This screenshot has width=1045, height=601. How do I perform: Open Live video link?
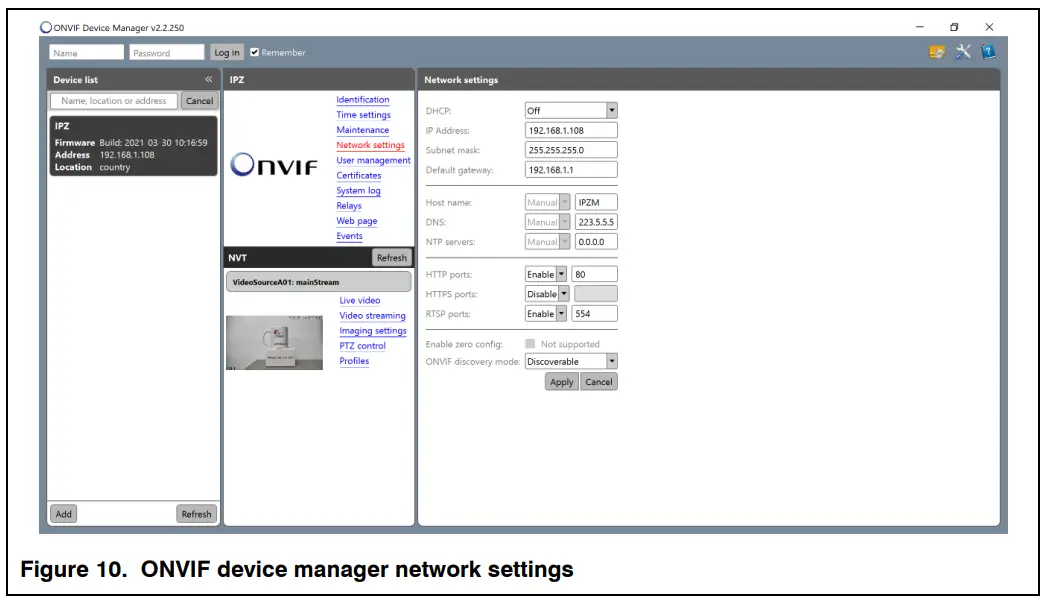pos(360,300)
